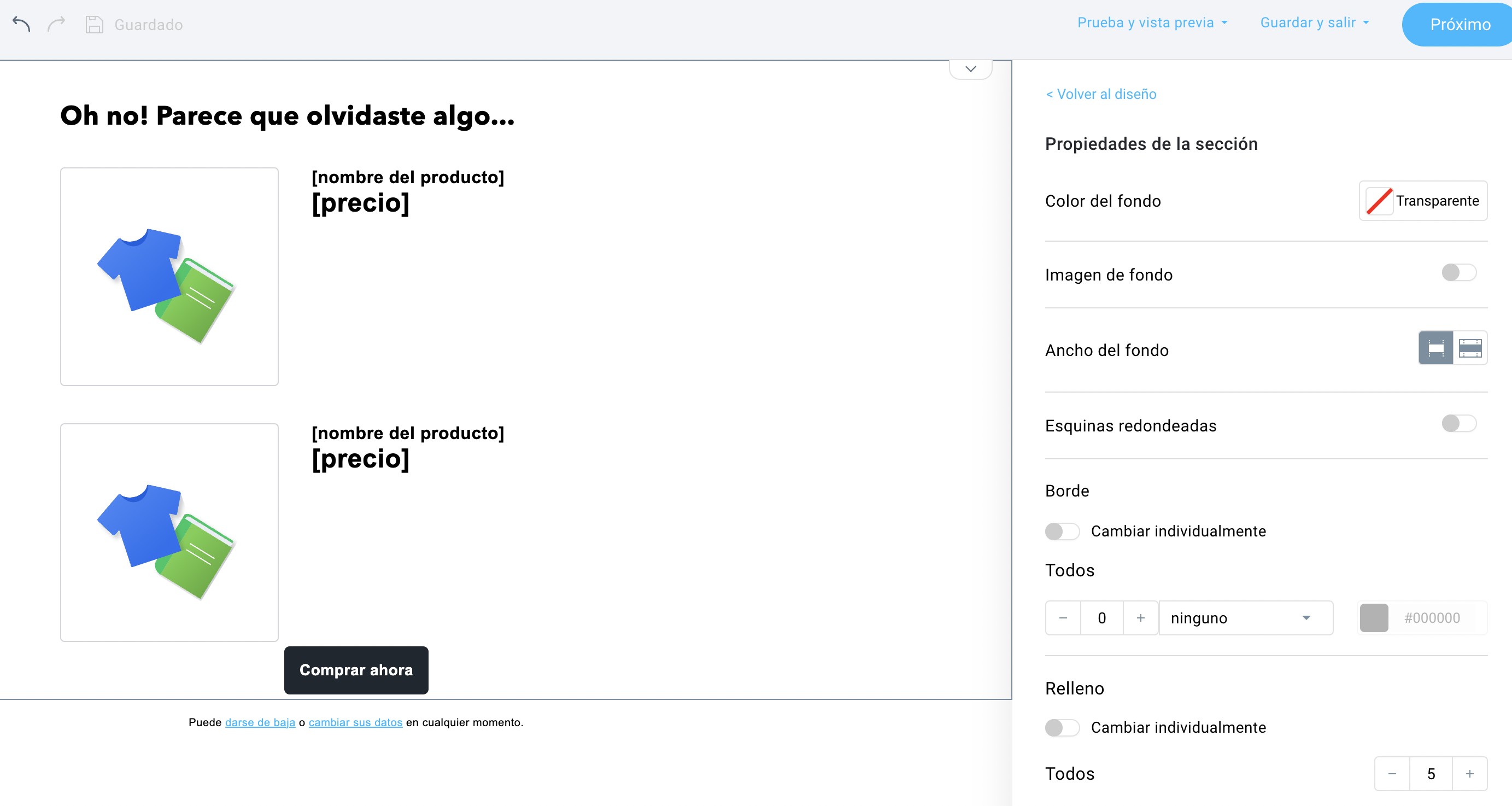The height and width of the screenshot is (806, 1512).
Task: Select first [precio] text
Action: click(360, 203)
